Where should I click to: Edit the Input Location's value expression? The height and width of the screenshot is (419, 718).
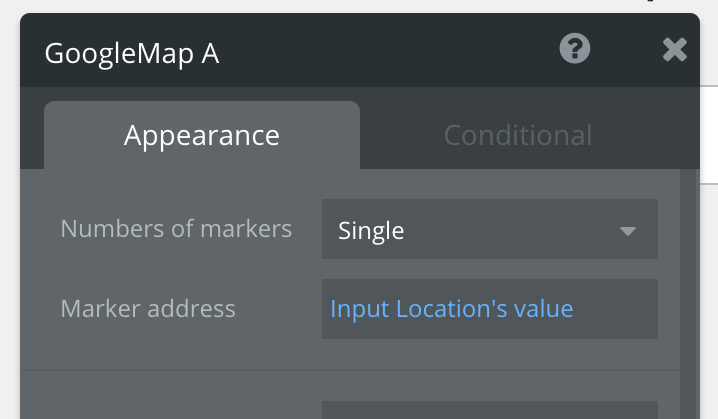451,309
